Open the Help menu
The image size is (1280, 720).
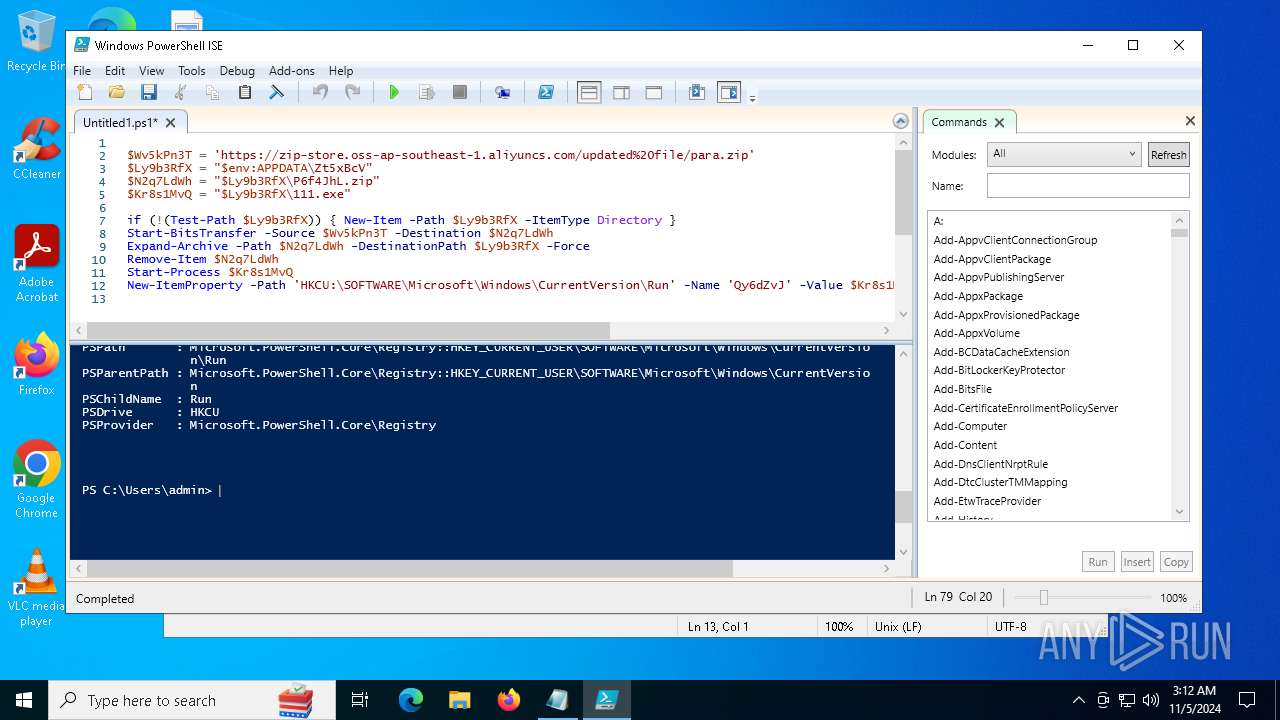[341, 70]
